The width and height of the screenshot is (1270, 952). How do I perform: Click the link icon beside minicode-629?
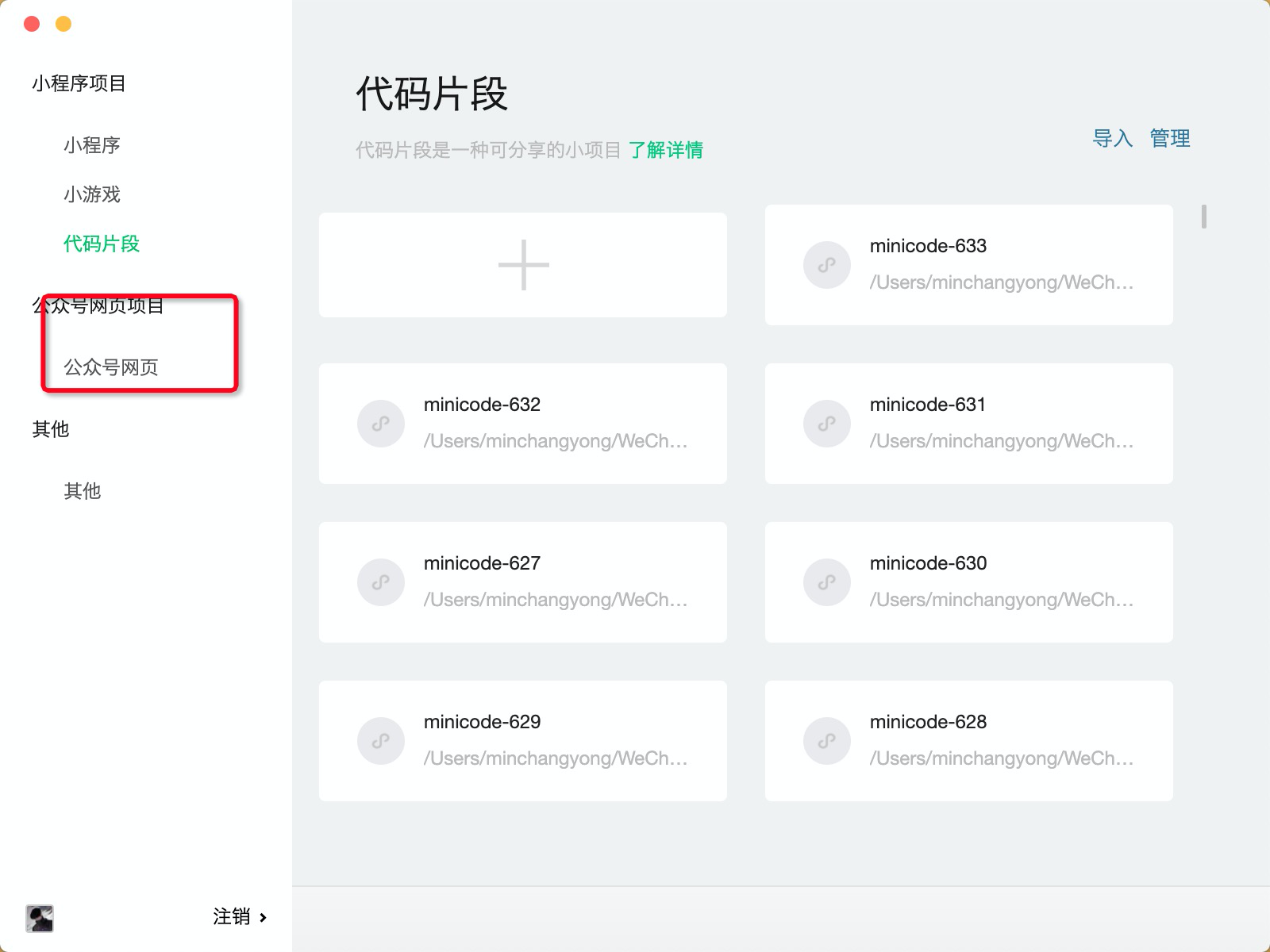(381, 741)
